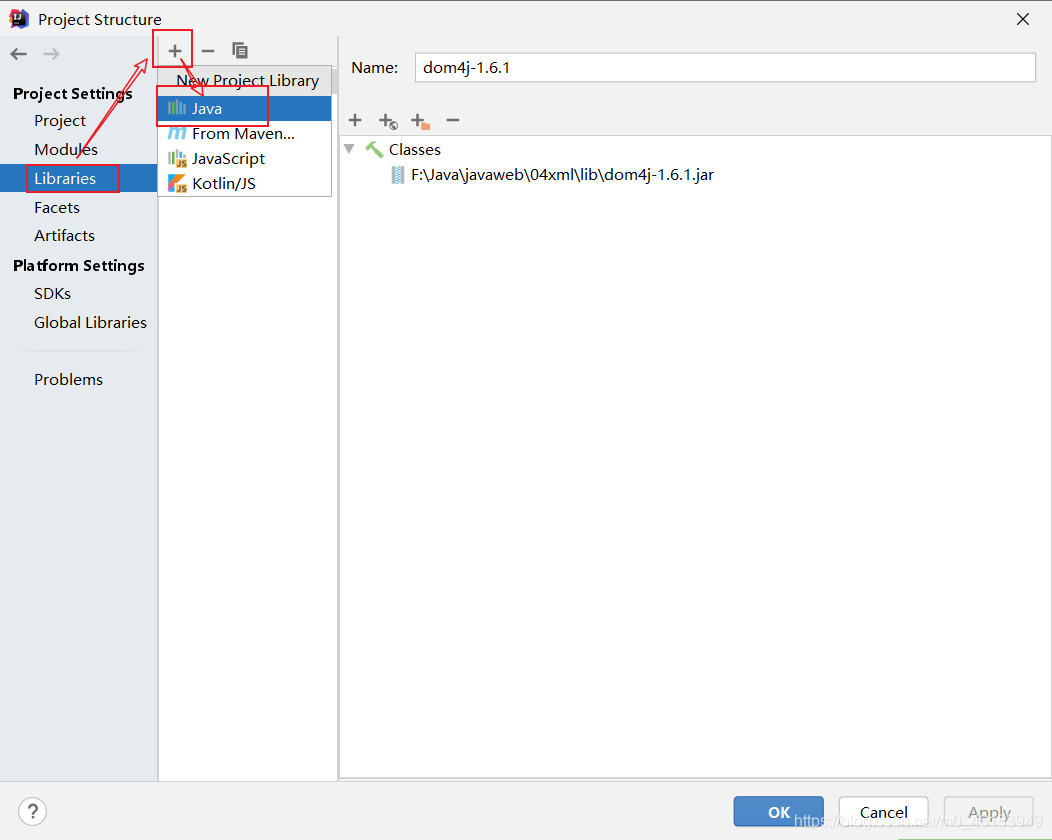Click the Apply button
Screen dimensions: 1052x840
(989, 812)
